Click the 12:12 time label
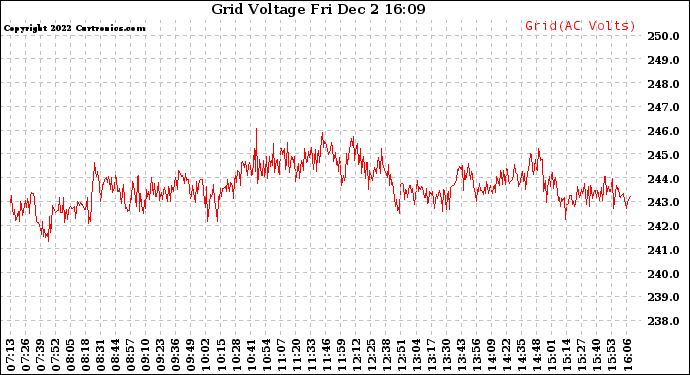This screenshot has height=375, width=690. coord(355,355)
